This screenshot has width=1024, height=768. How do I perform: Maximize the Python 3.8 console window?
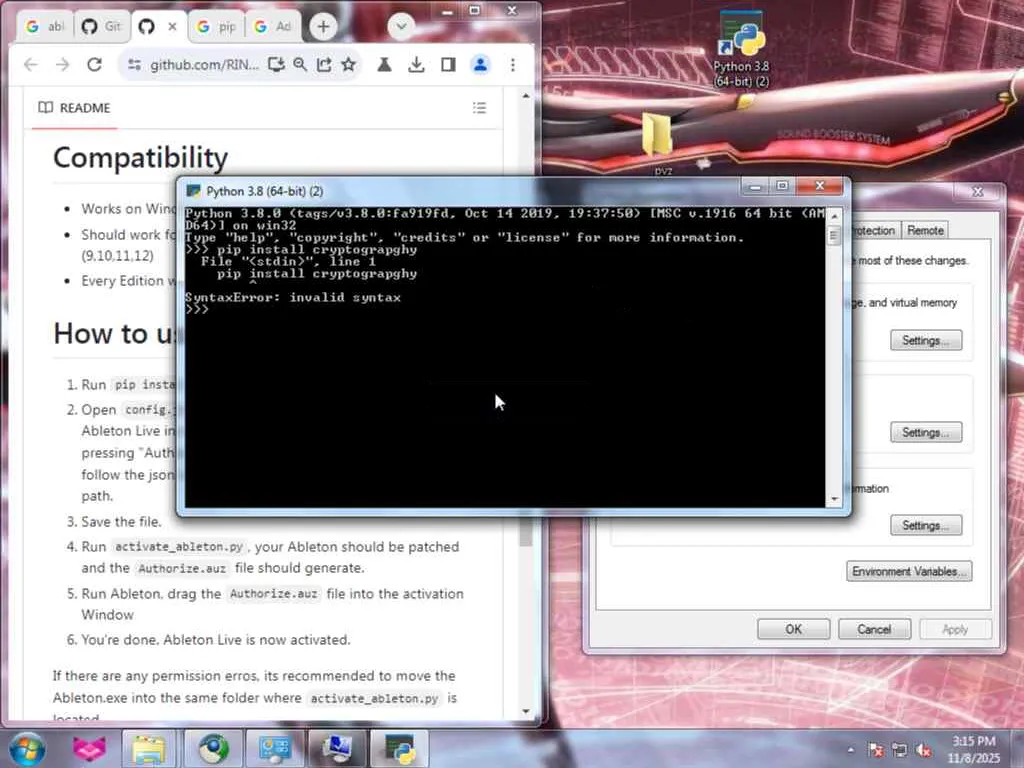pyautogui.click(x=782, y=187)
